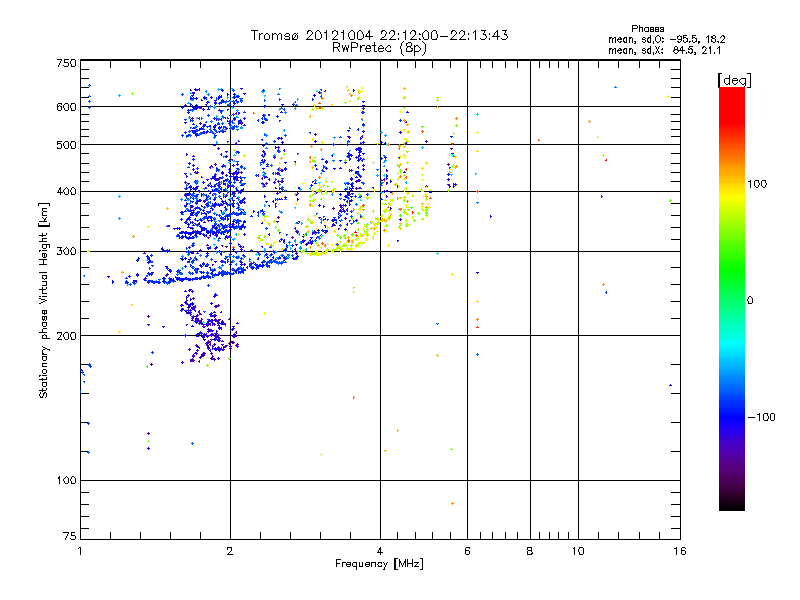The height and width of the screenshot is (600, 800).
Task: Select the 'mean, sd,O: -95.5, 18.2' line
Action: [x=666, y=39]
